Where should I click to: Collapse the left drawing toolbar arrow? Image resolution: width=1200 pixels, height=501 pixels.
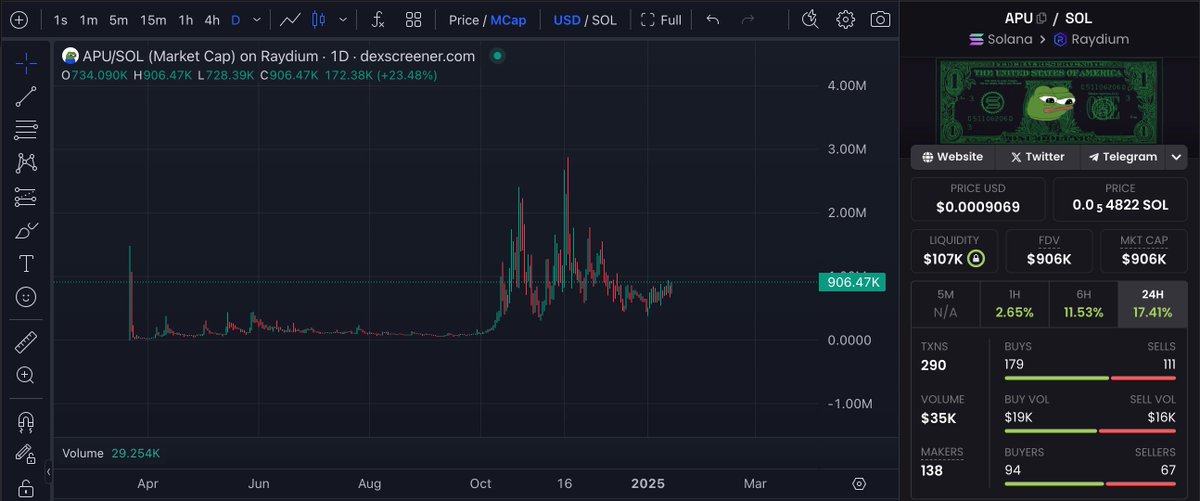pos(49,470)
